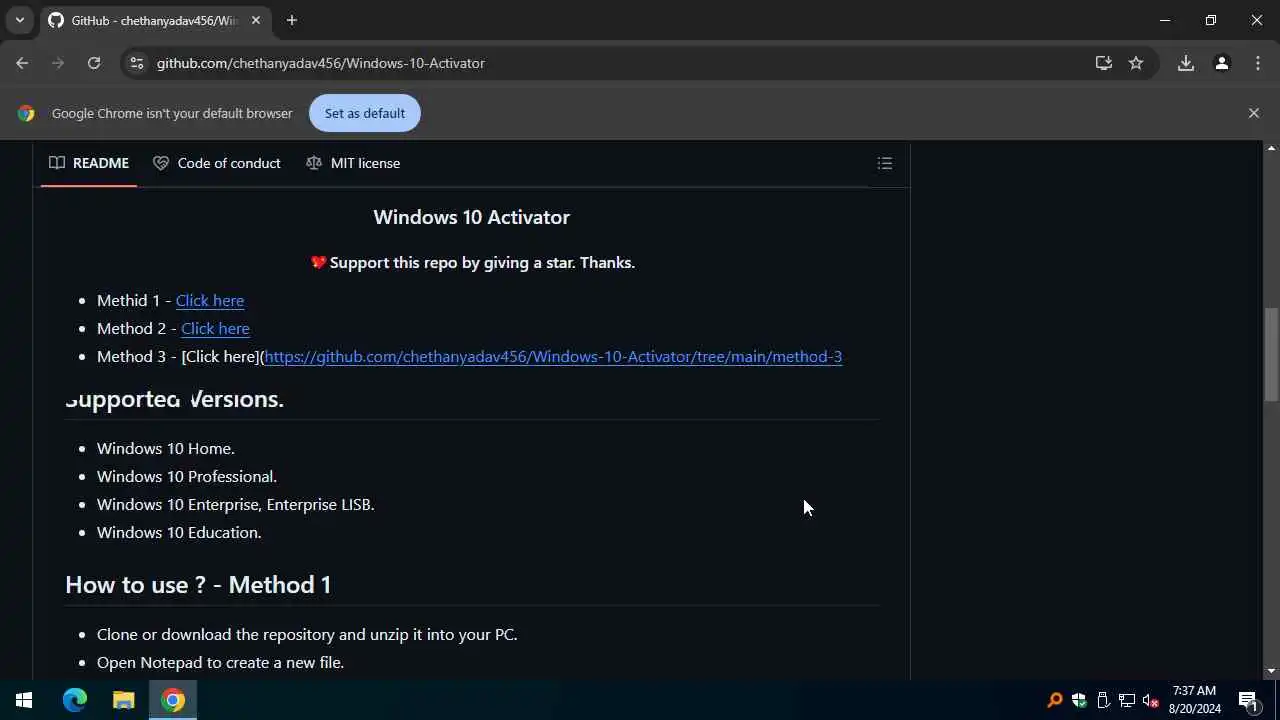Open Windows Security tray icon
This screenshot has width=1280, height=720.
(1079, 700)
